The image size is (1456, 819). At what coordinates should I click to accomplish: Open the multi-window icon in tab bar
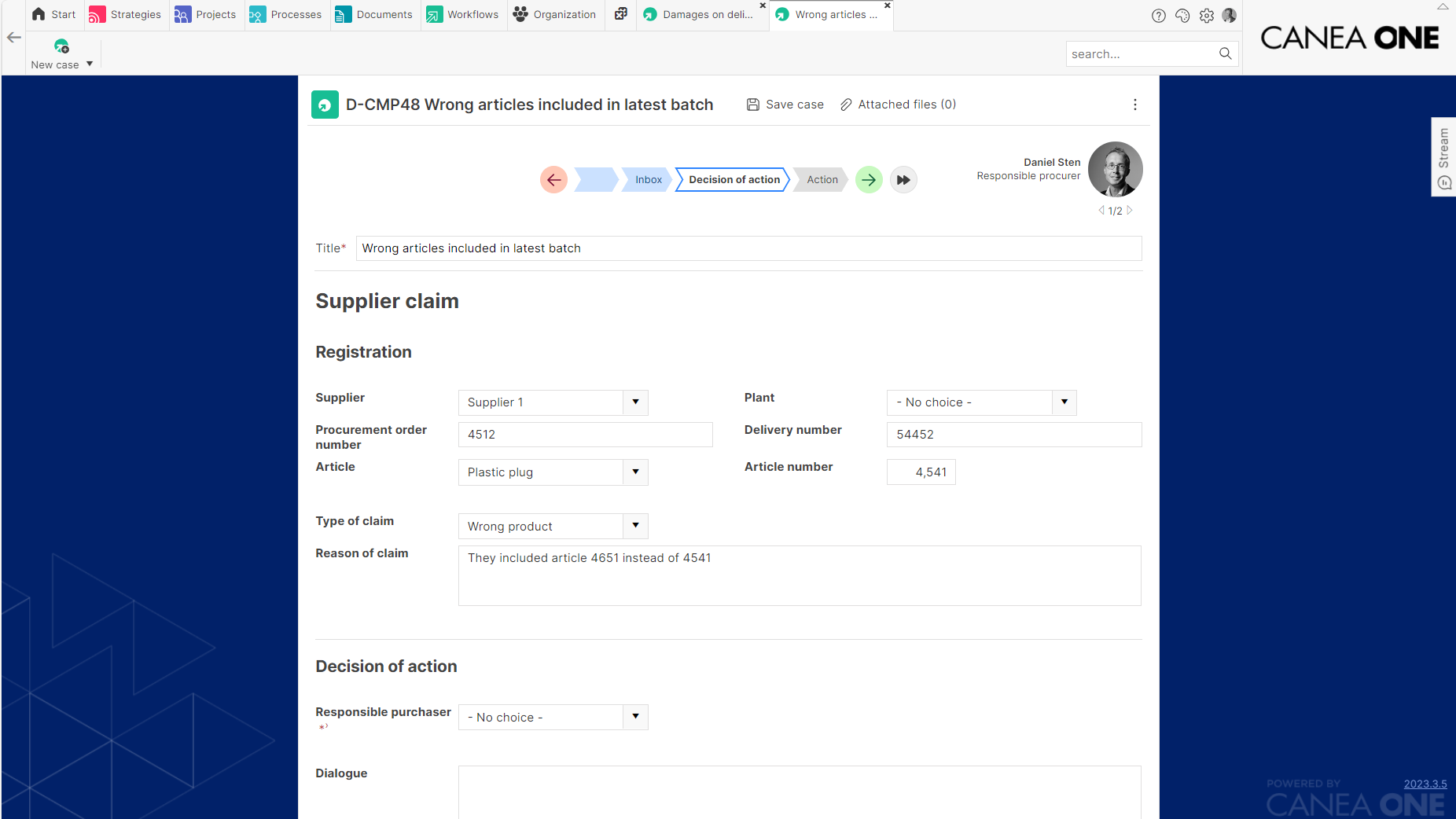pyautogui.click(x=621, y=14)
